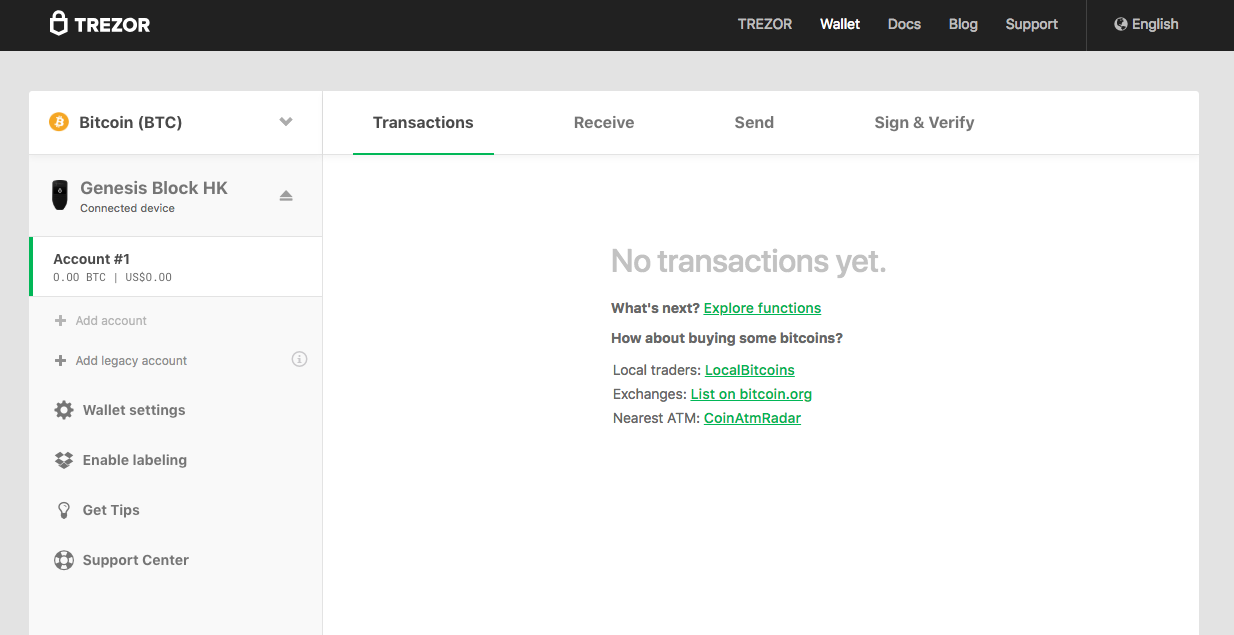
Task: Open the List on bitcoin.org link
Action: [x=751, y=394]
